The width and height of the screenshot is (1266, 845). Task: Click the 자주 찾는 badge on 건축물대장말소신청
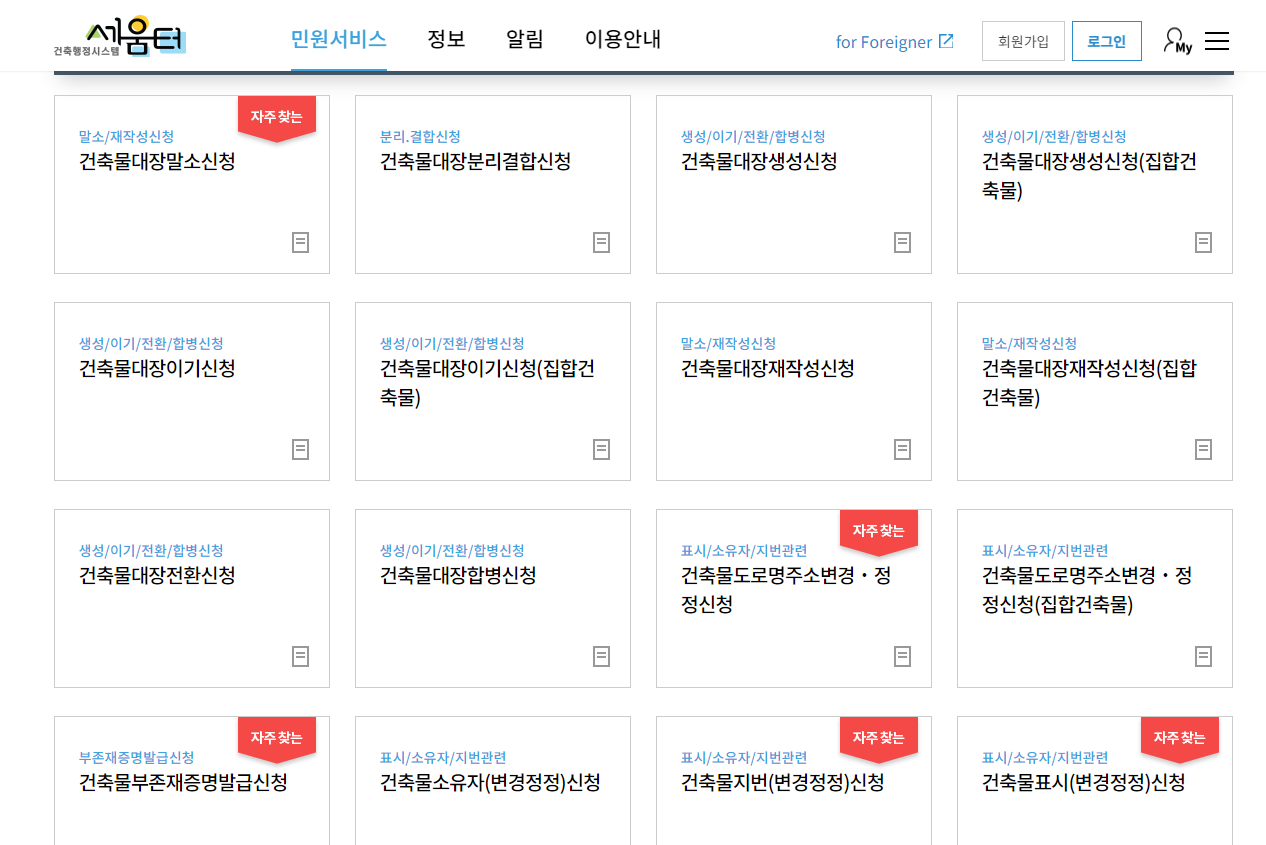276,117
